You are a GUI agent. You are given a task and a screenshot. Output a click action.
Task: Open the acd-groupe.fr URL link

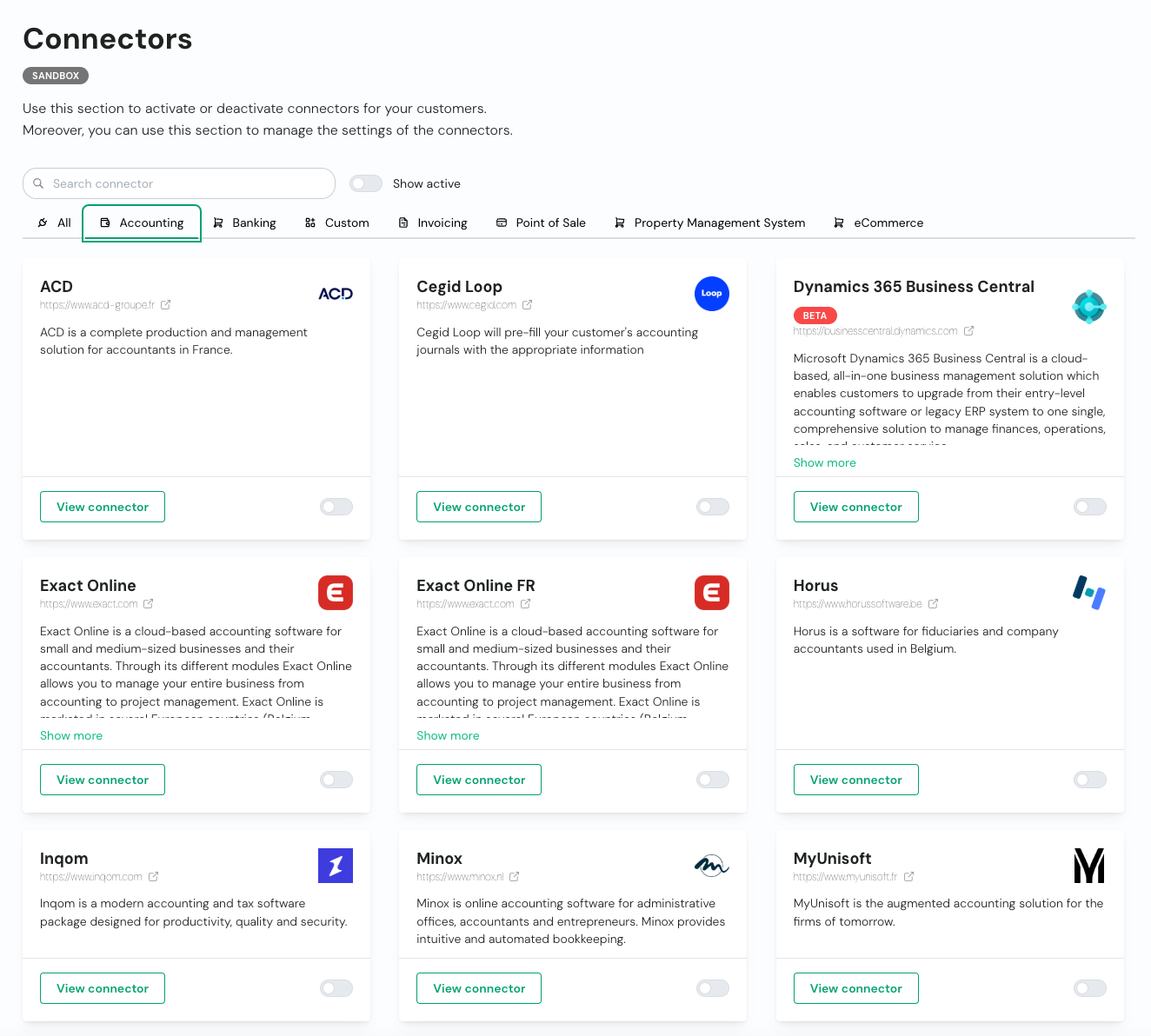97,305
